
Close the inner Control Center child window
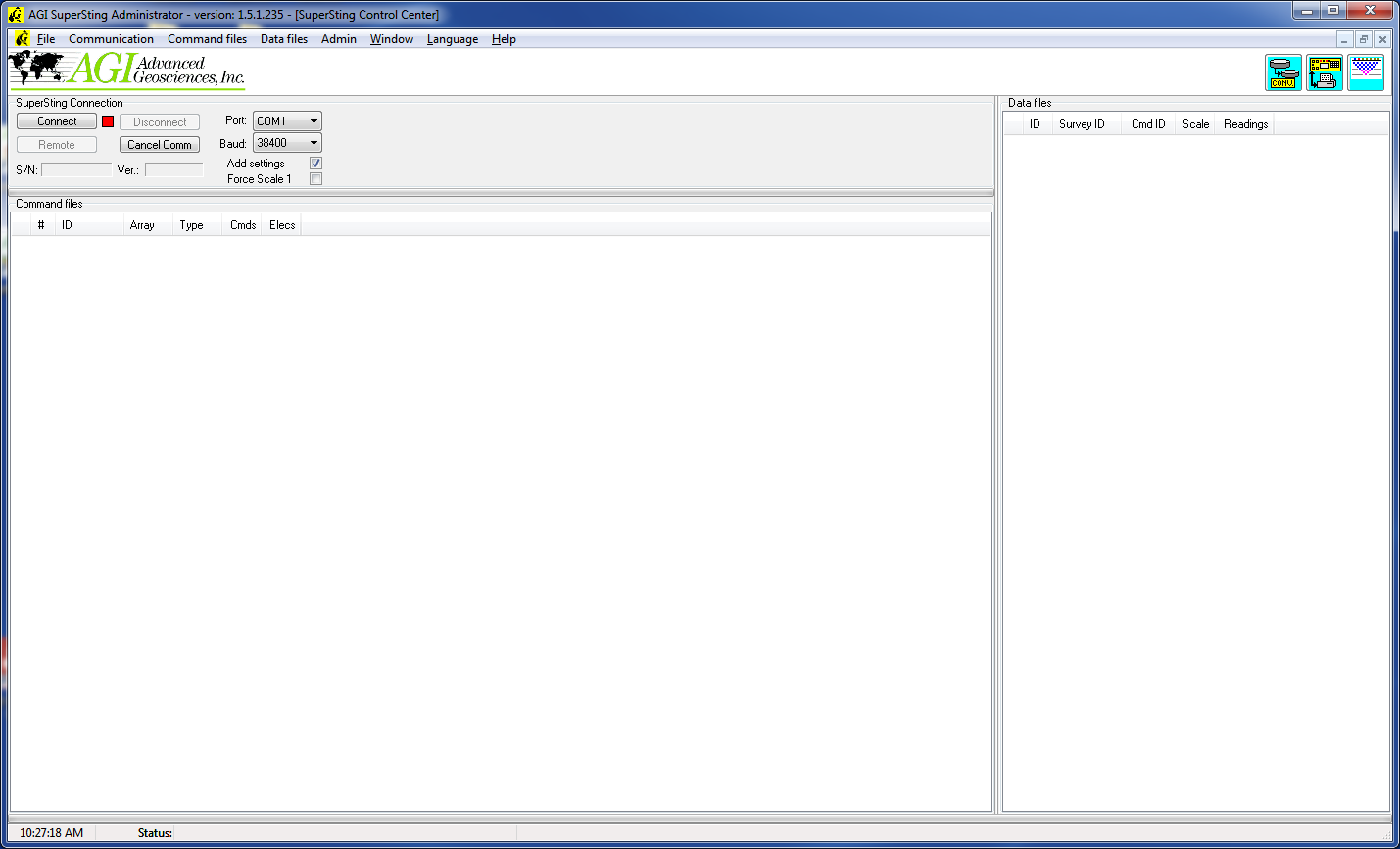click(x=1382, y=39)
